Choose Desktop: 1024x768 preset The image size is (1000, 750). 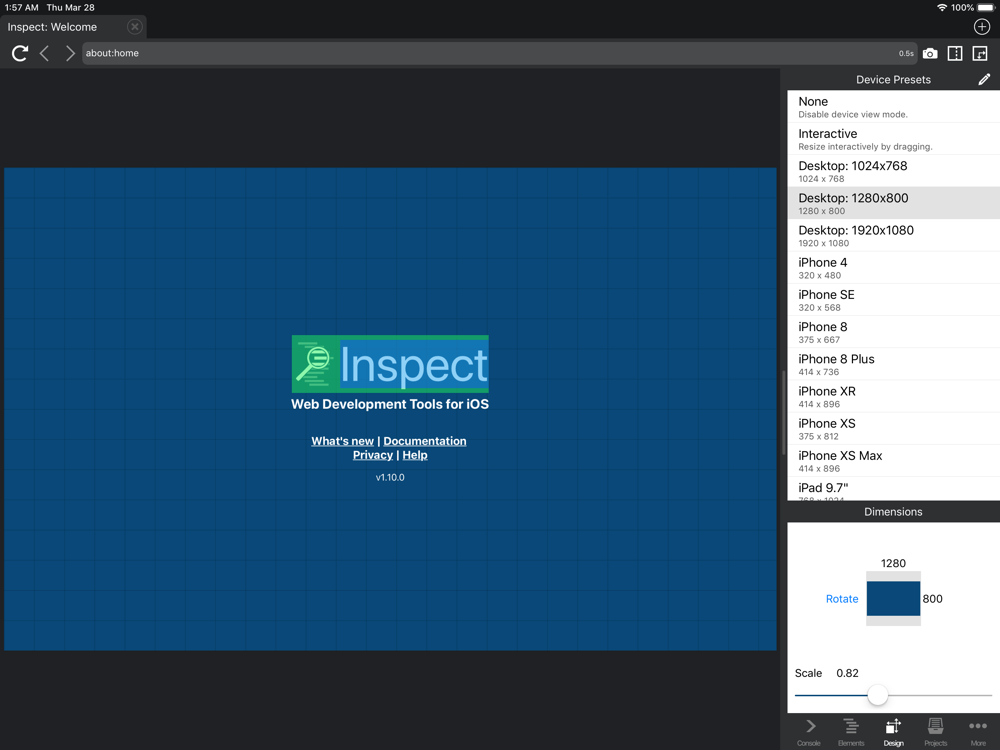(x=893, y=171)
